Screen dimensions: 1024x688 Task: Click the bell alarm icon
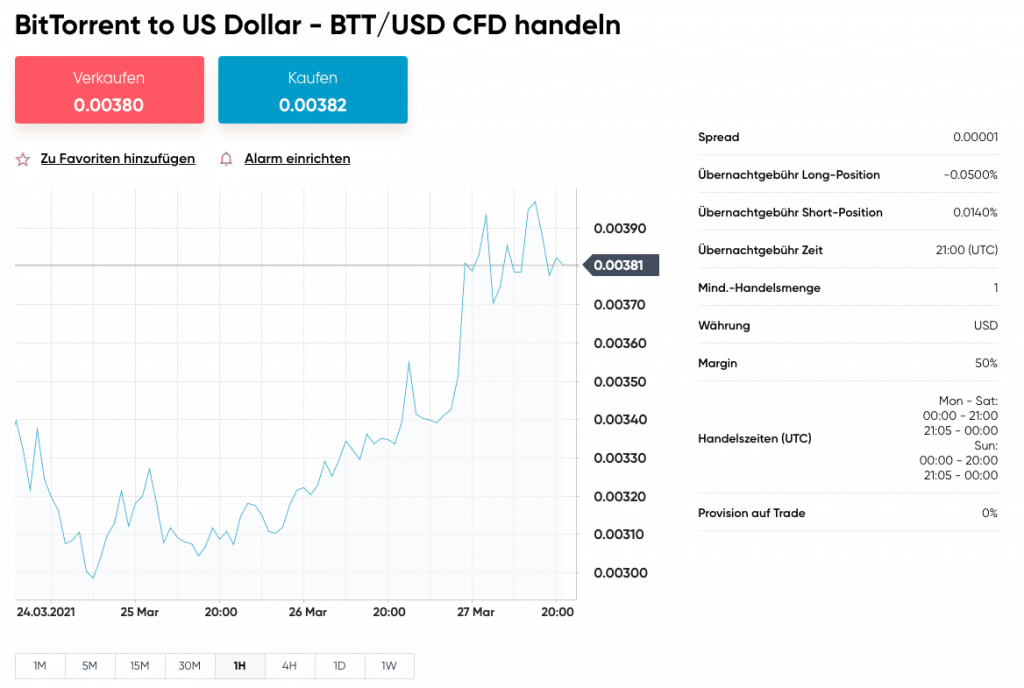(226, 159)
